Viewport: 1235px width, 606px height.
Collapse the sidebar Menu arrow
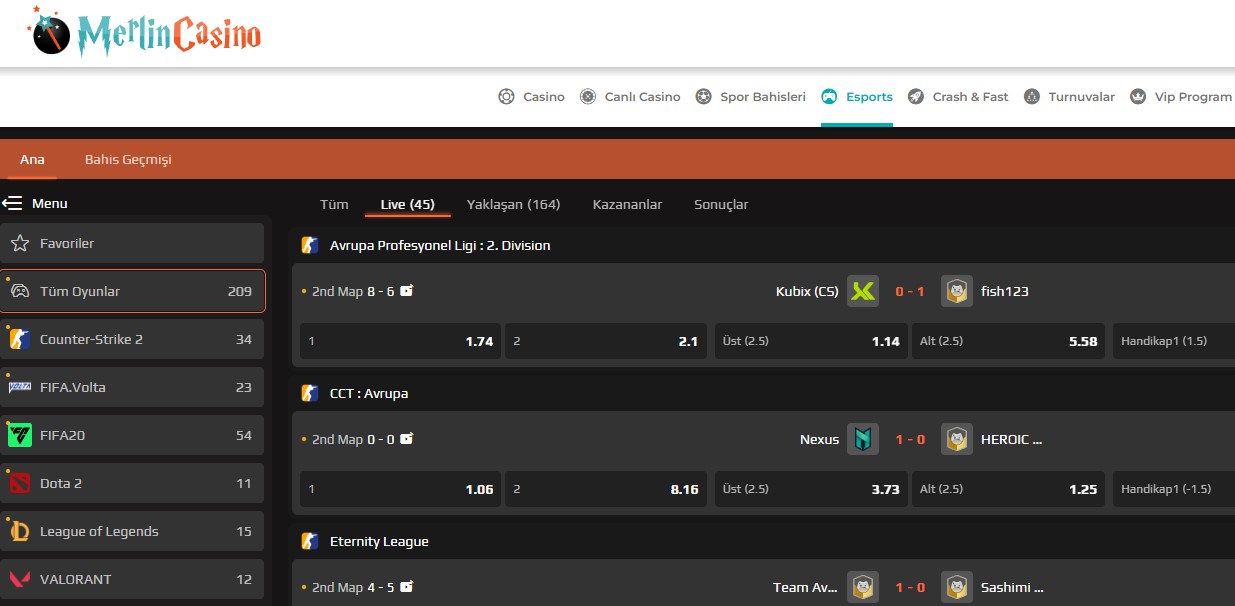[12, 204]
